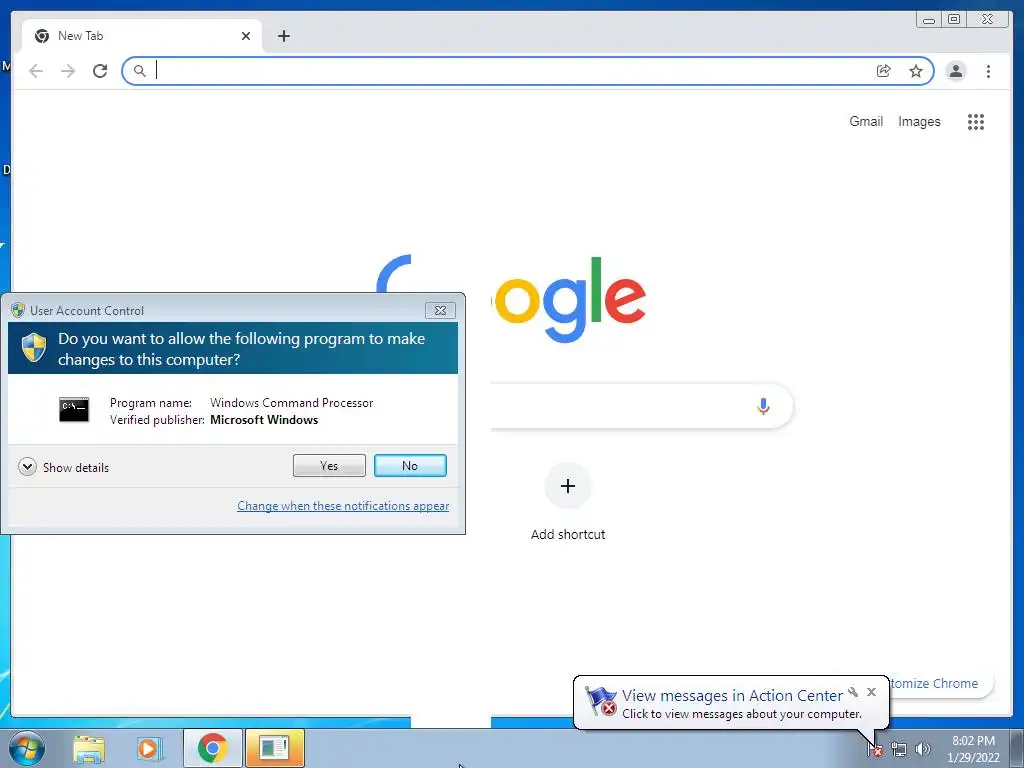Launch Windows Media Player from taskbar
The width and height of the screenshot is (1024, 768).
coord(150,749)
